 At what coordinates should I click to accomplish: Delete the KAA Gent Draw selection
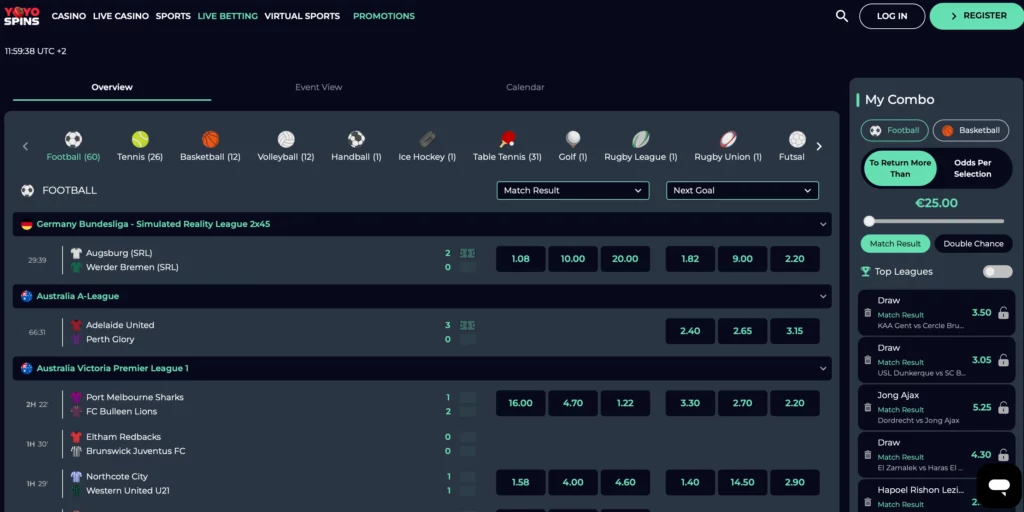pyautogui.click(x=867, y=313)
